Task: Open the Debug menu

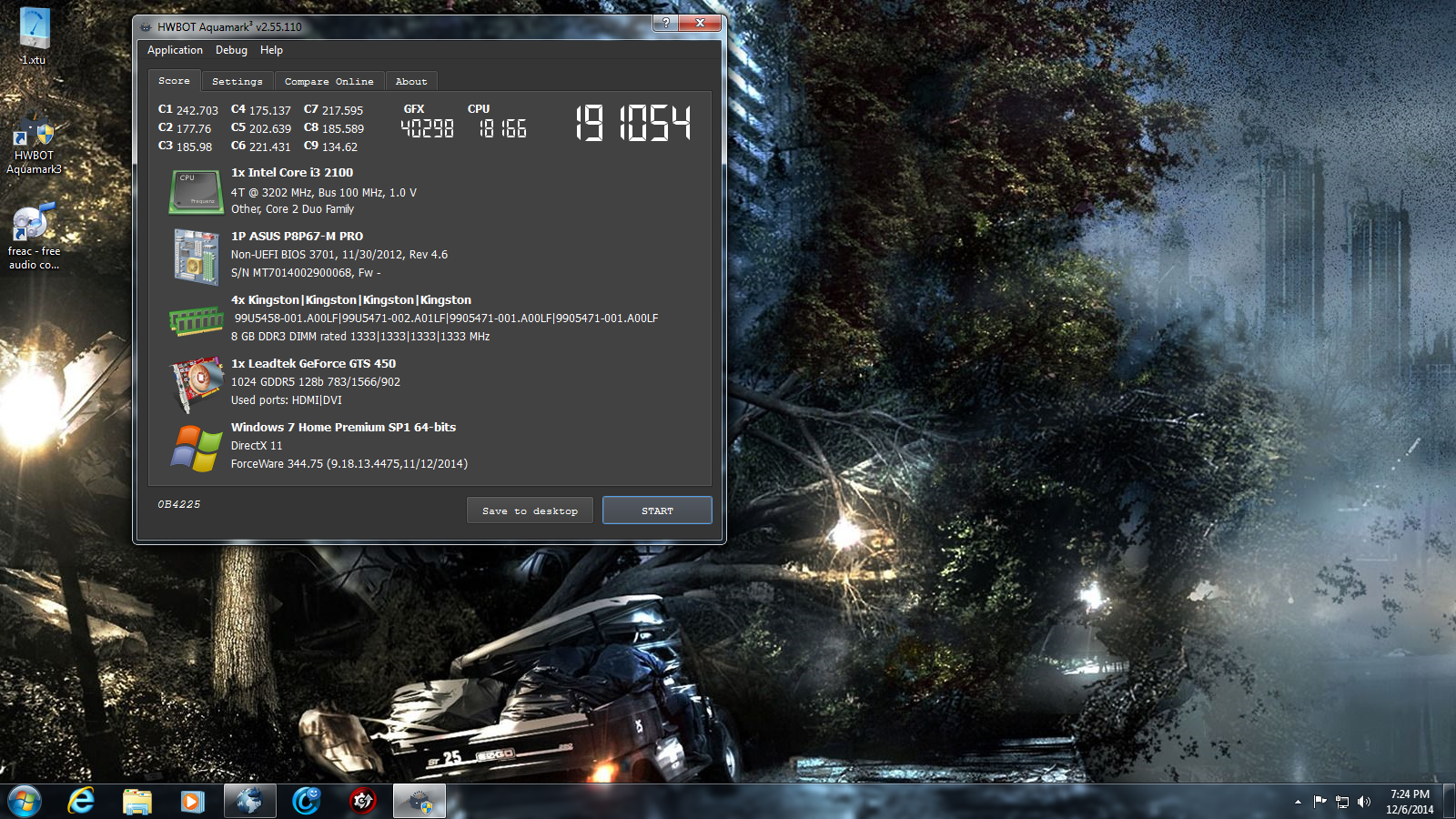Action: coord(231,50)
